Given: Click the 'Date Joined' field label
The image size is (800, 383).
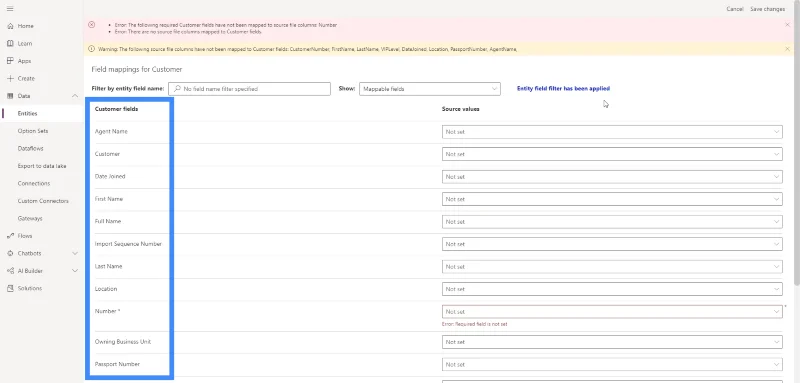Looking at the screenshot, I should (x=110, y=176).
